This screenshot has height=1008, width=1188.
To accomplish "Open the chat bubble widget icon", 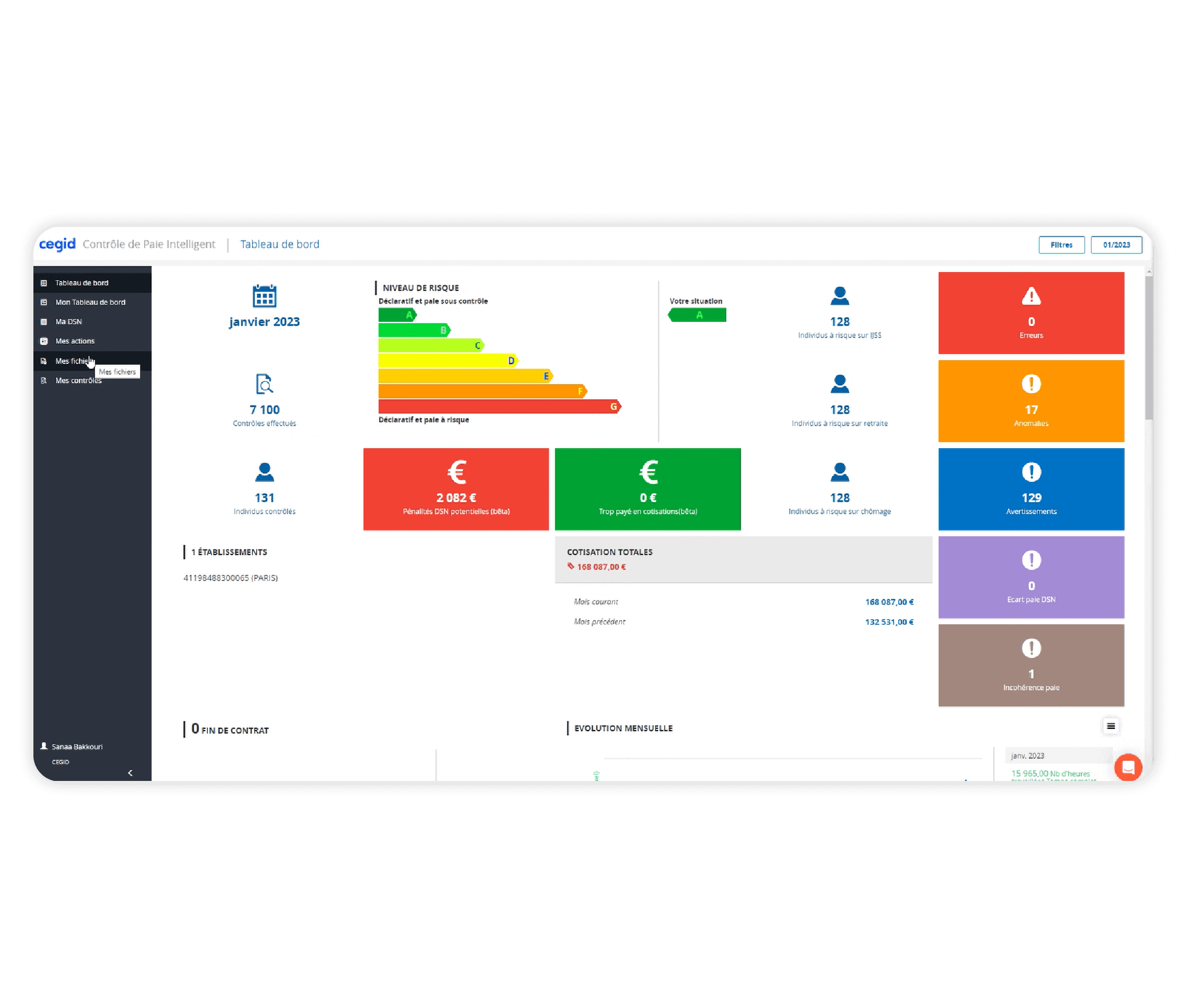I will pos(1128,767).
